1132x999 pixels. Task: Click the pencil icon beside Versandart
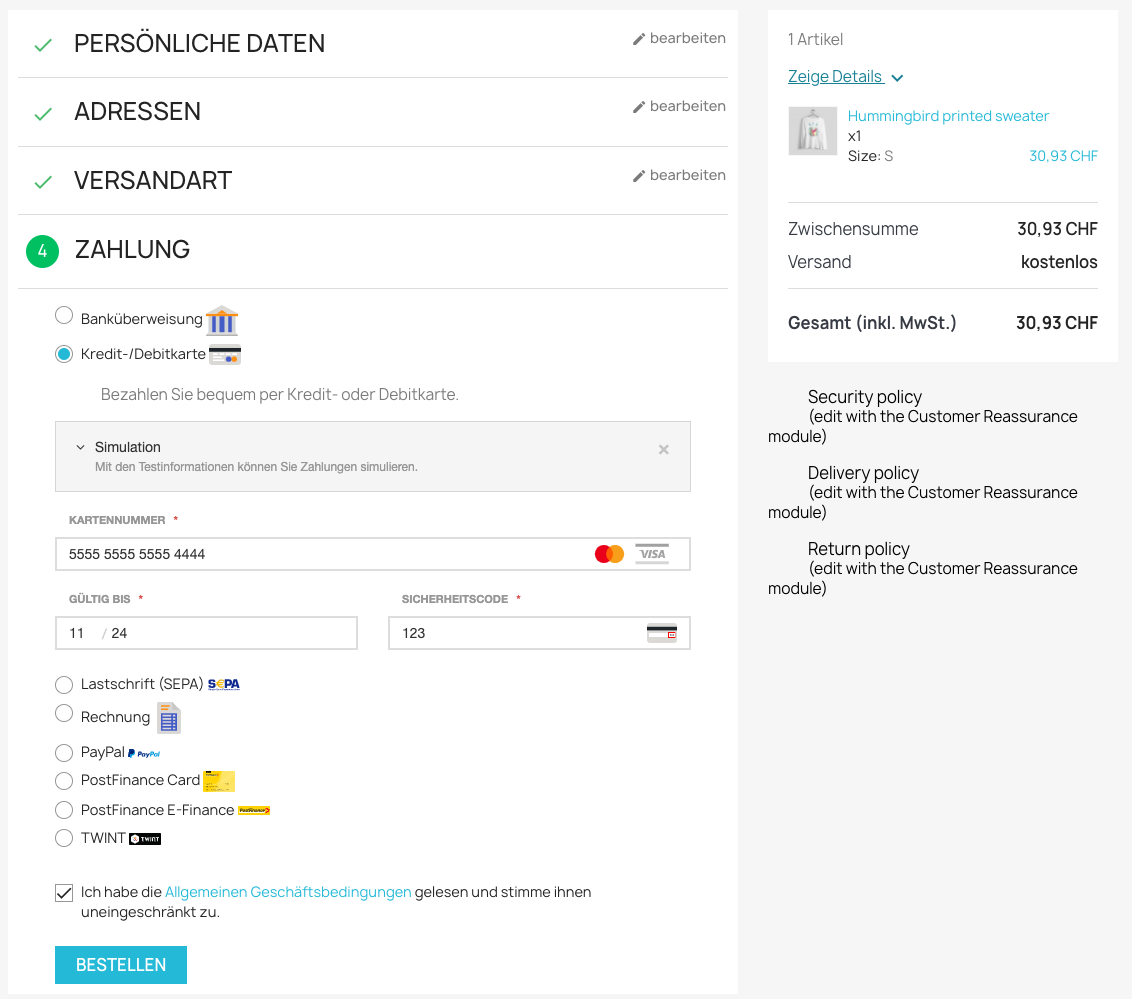[x=638, y=175]
